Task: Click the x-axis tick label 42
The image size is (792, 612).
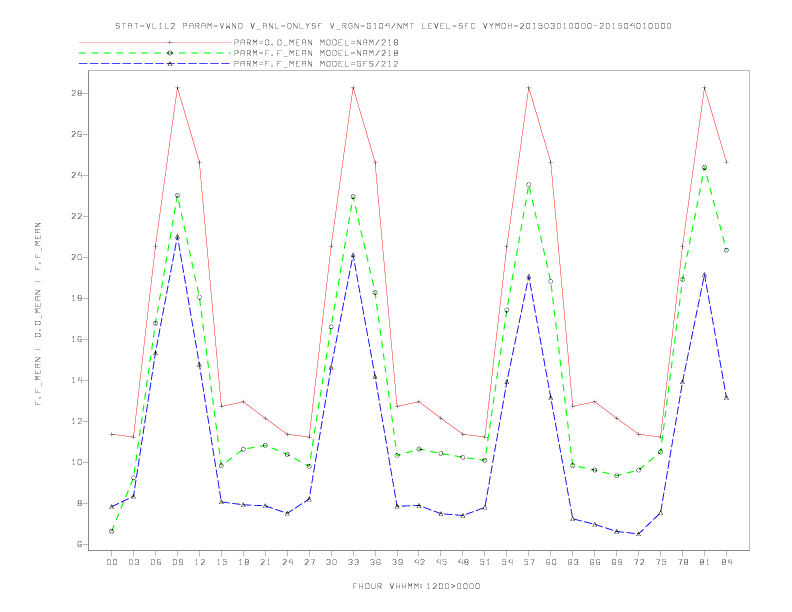Action: click(419, 562)
